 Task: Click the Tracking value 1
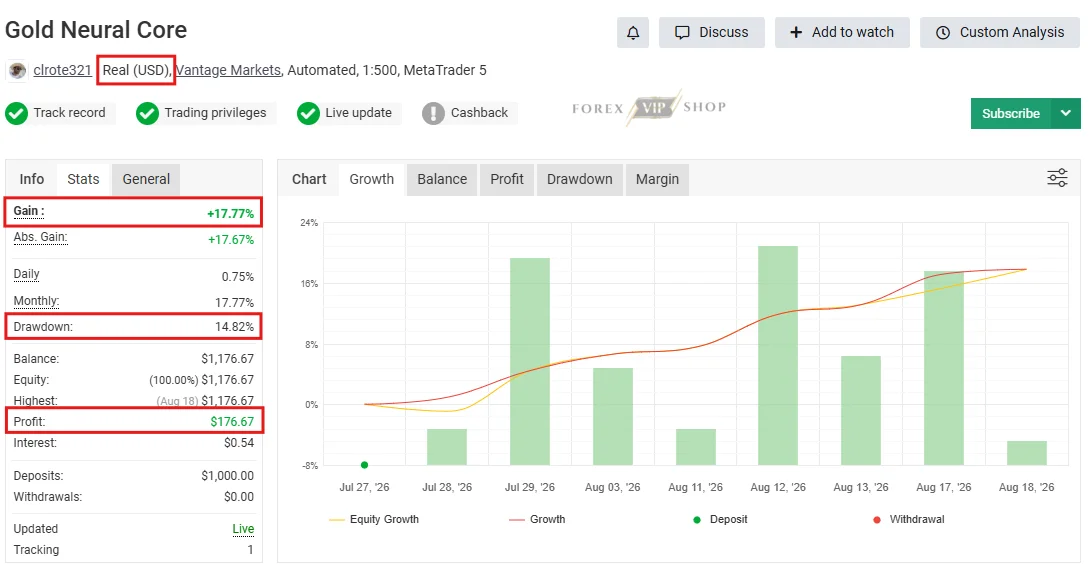250,550
